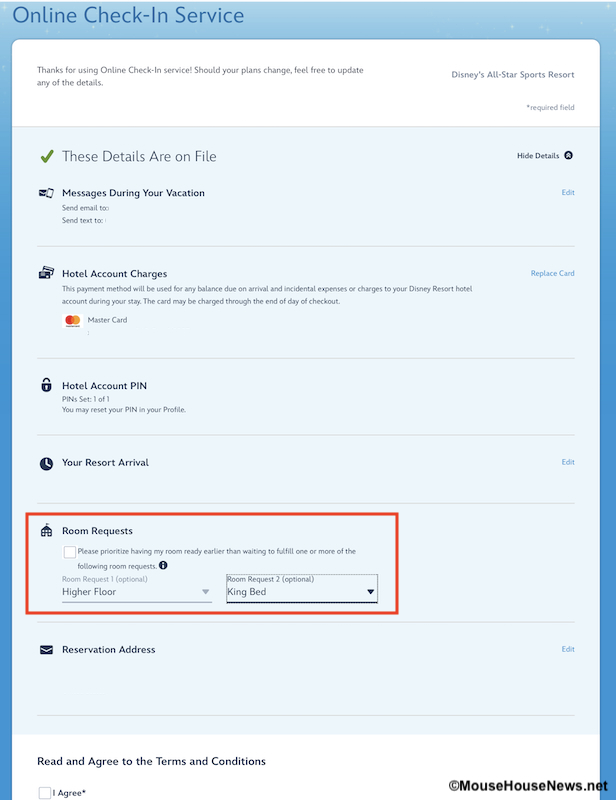Click Replace Card link
The width and height of the screenshot is (616, 800).
(552, 273)
